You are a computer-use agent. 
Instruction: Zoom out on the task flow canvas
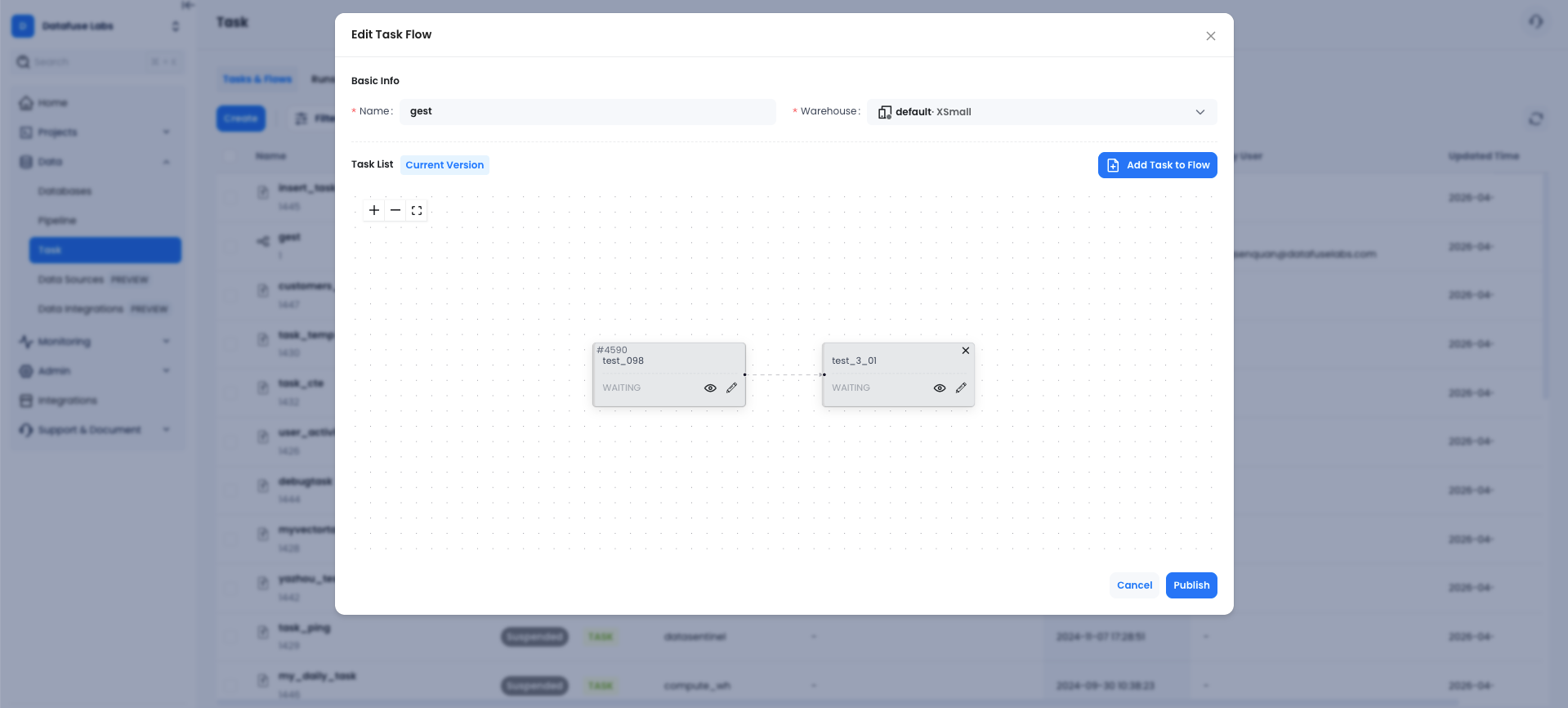point(395,210)
